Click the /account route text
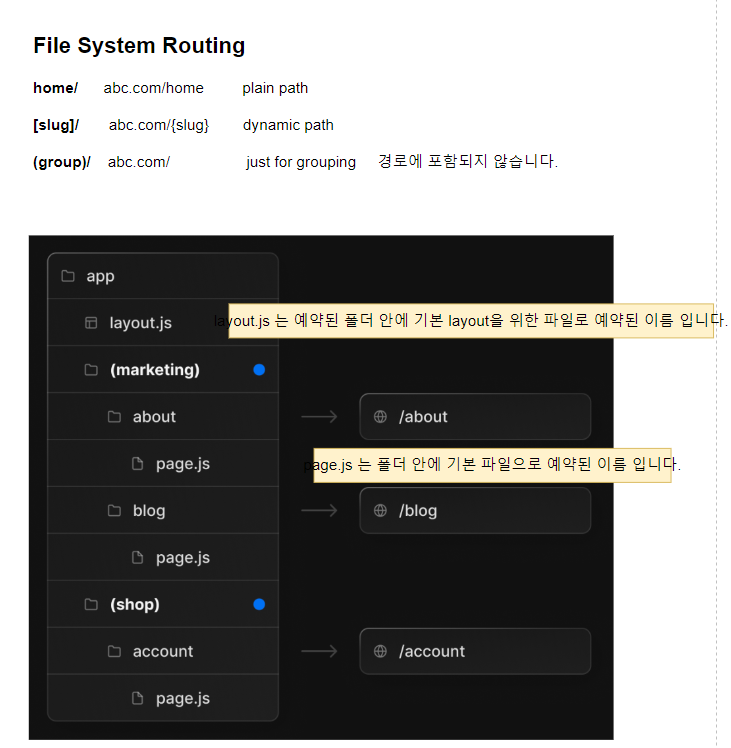 click(x=432, y=651)
